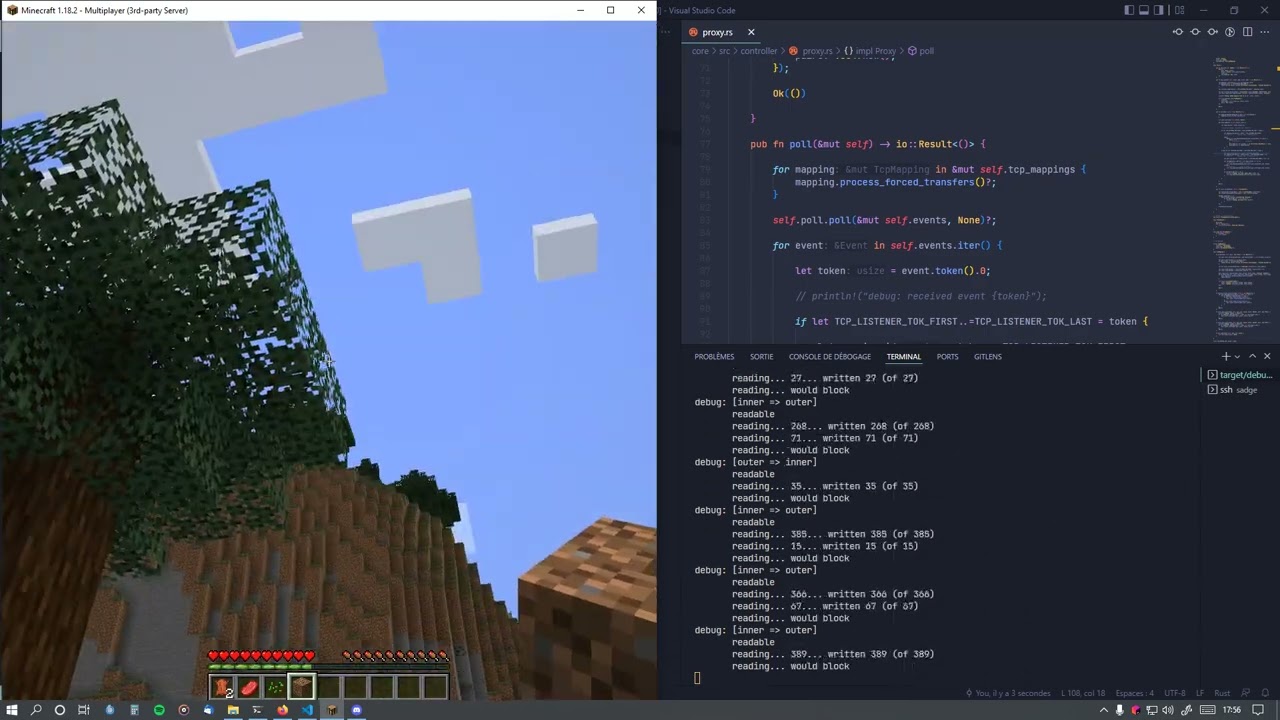Switch to the SORTIE panel tab

coord(762,357)
